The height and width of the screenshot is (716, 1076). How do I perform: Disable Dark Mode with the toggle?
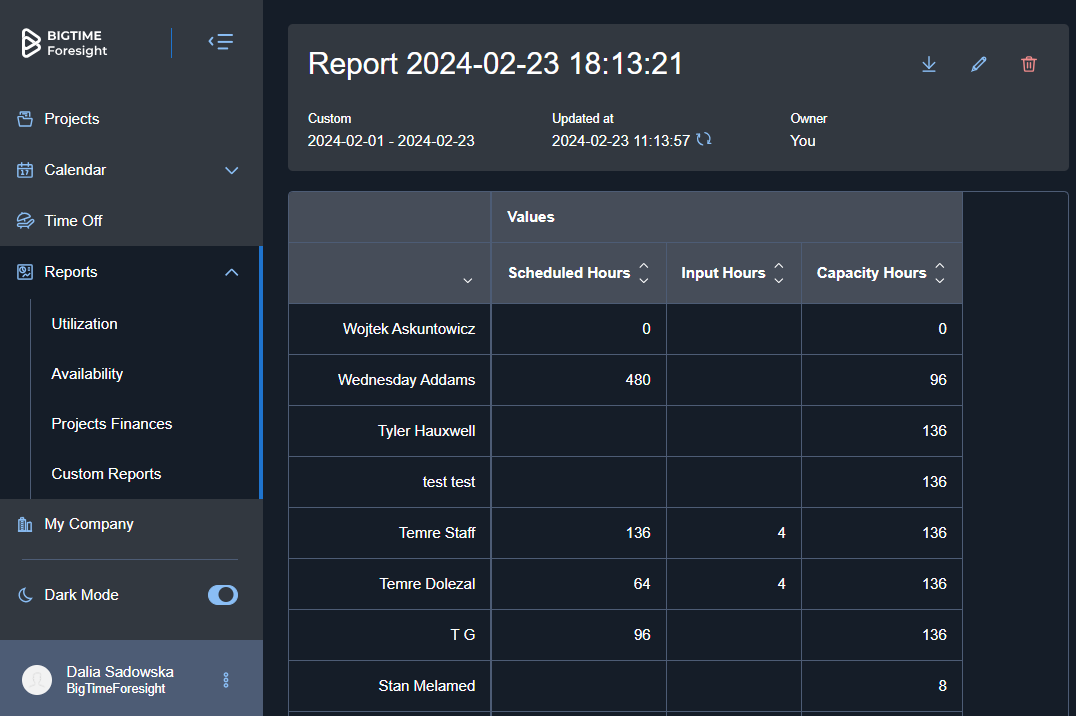(222, 595)
